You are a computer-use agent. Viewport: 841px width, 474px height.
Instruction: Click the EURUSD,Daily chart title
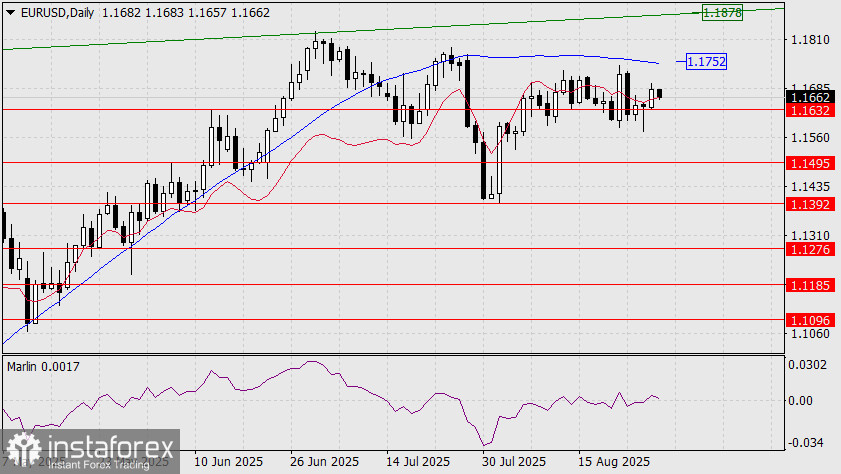[57, 12]
